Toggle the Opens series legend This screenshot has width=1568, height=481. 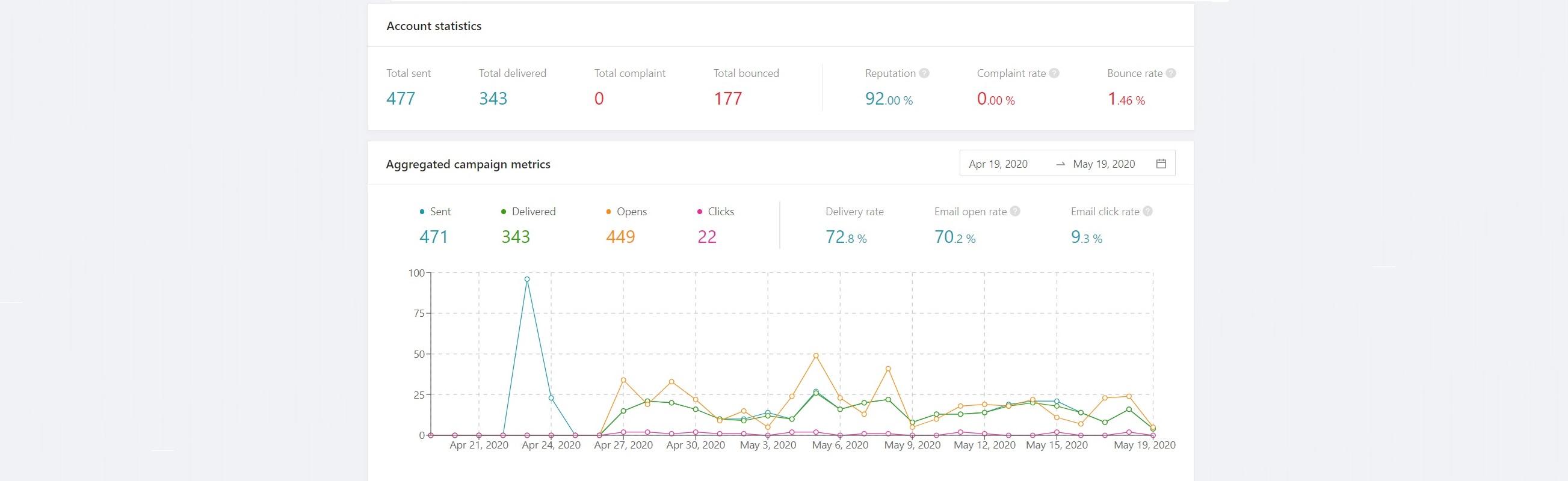pyautogui.click(x=626, y=212)
